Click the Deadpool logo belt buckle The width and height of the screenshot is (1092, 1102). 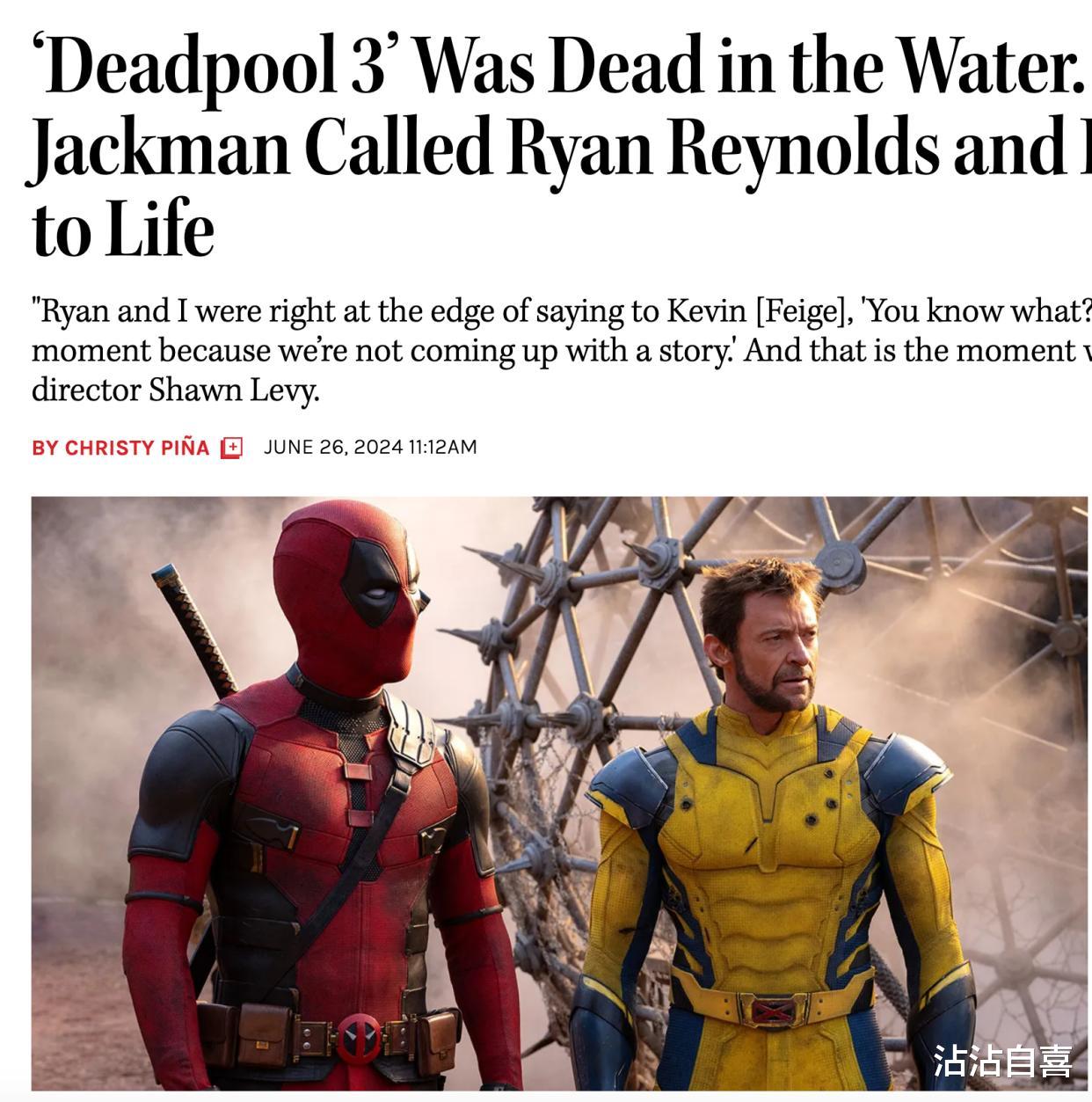pyautogui.click(x=359, y=1037)
